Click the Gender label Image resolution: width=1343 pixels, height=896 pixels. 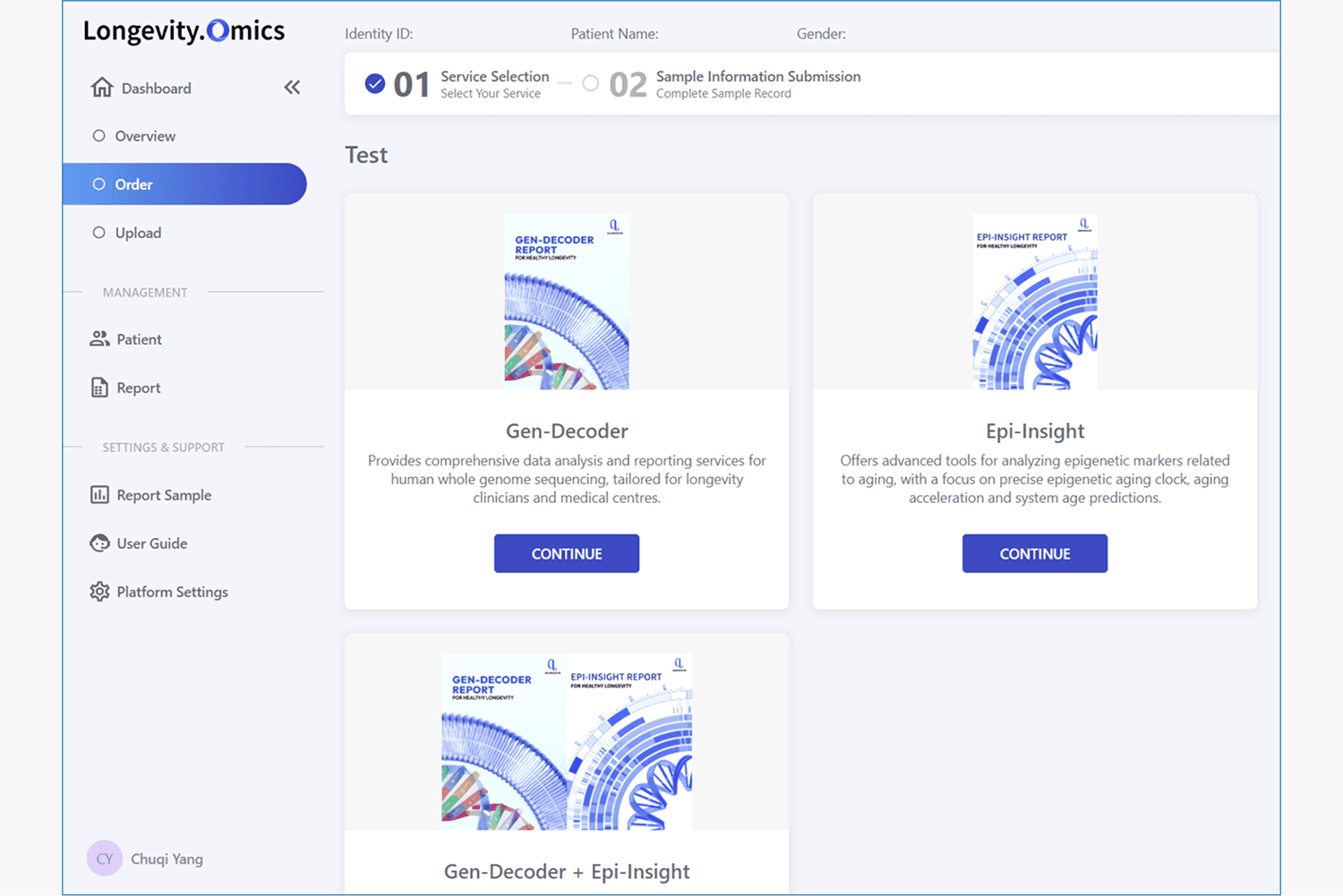pyautogui.click(x=821, y=34)
